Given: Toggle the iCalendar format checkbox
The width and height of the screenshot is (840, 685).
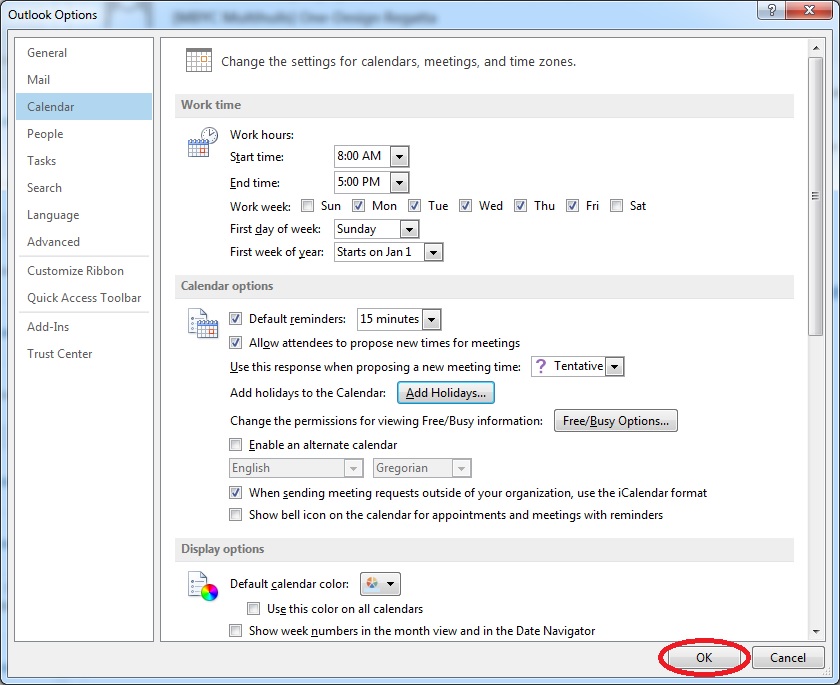Looking at the screenshot, I should click(x=235, y=493).
